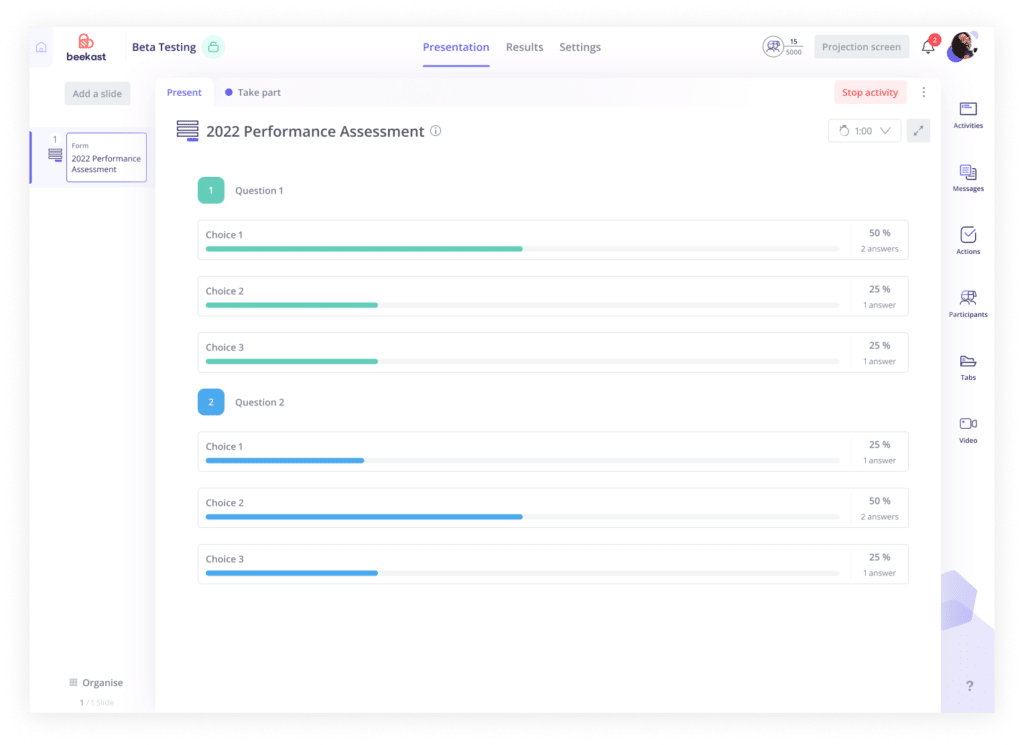Click the form icon beside activity title
1024x745 pixels.
pos(187,131)
